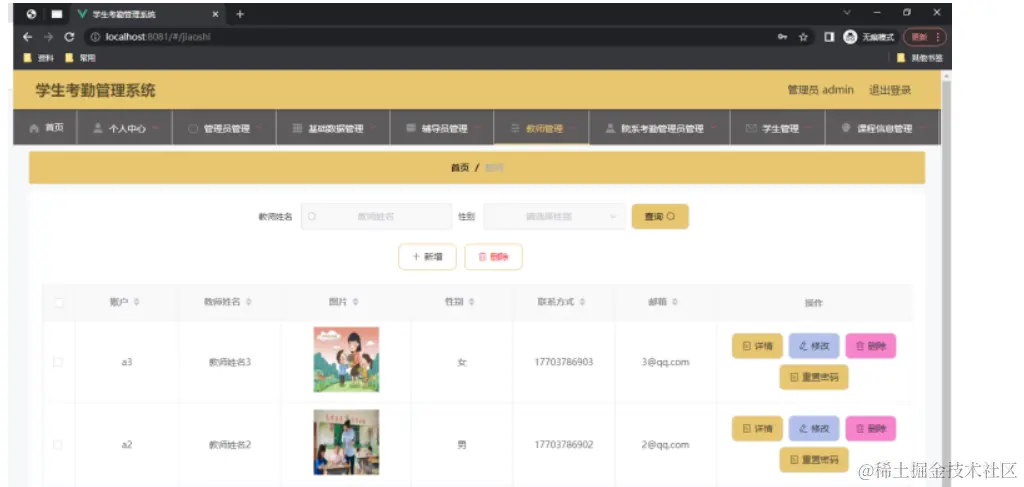Screen dimensions: 1024x487
Task: Expand the 辅导员管理 menu
Action: point(442,129)
